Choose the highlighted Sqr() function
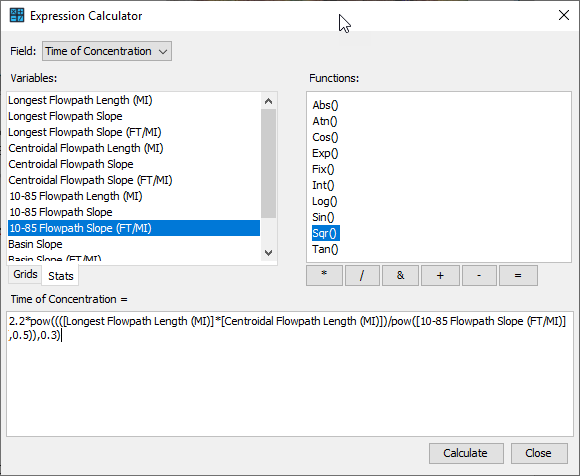This screenshot has height=476, width=580. point(326,233)
